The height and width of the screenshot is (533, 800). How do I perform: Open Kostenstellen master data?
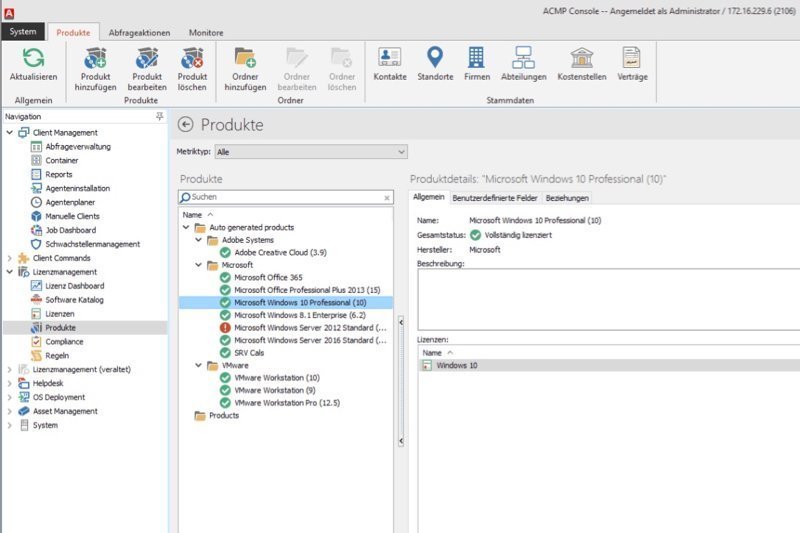pyautogui.click(x=582, y=64)
